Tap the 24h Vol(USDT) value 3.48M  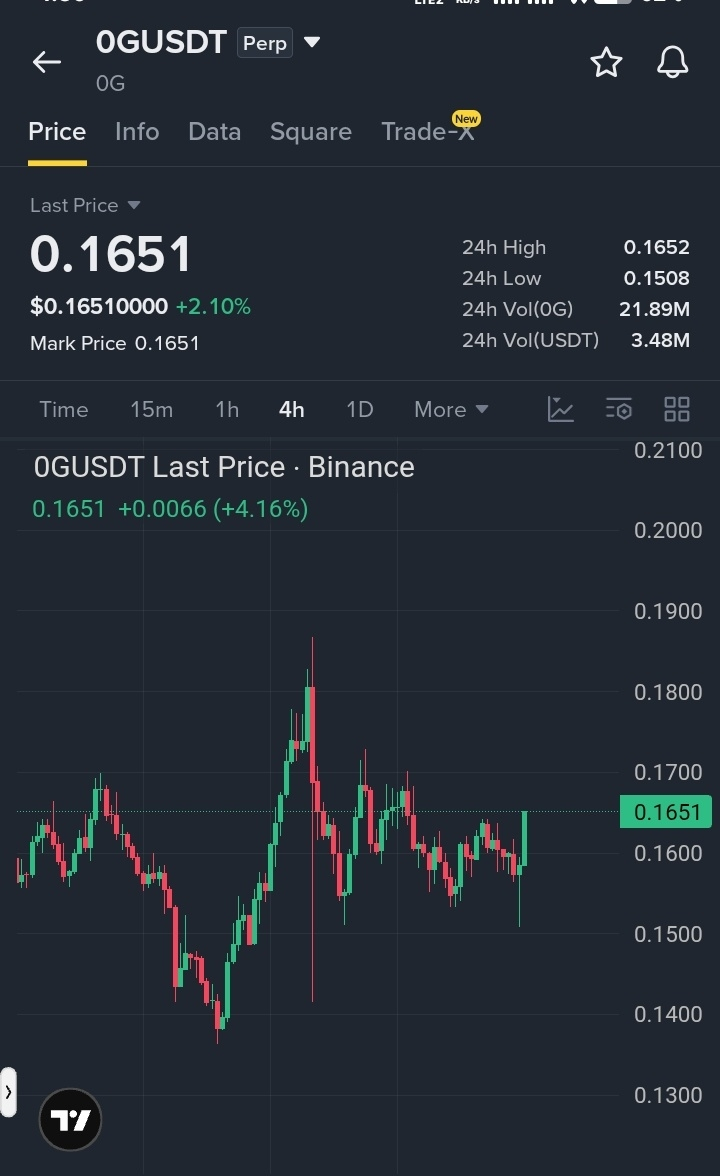(660, 340)
